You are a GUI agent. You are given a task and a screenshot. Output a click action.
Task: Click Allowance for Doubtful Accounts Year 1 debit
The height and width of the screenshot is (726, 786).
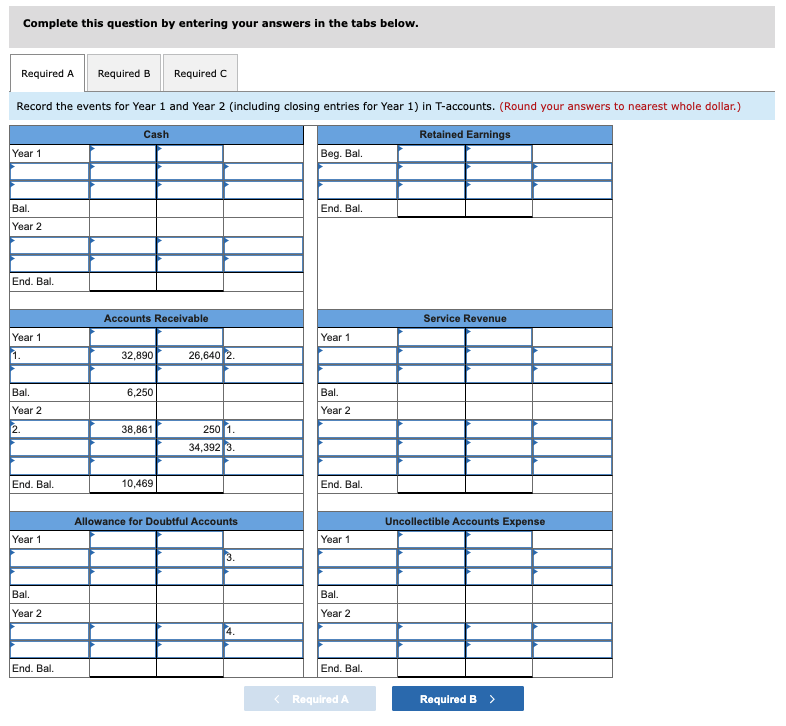pyautogui.click(x=123, y=539)
